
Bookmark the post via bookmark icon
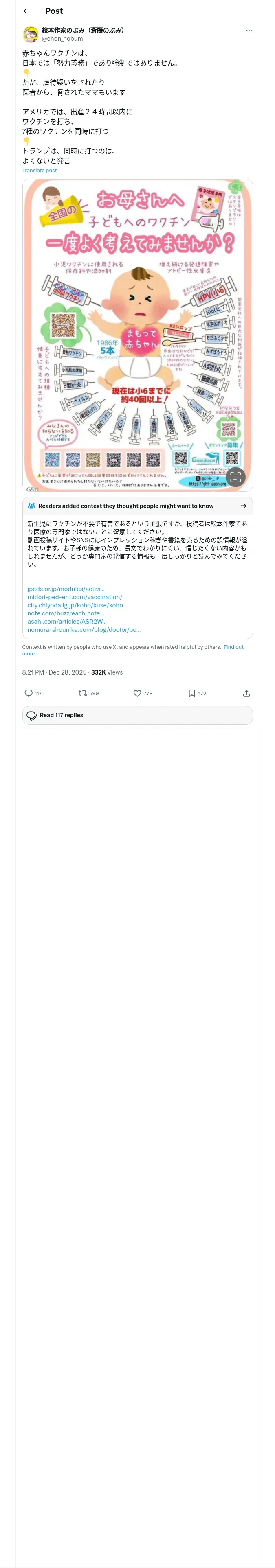pyautogui.click(x=191, y=693)
